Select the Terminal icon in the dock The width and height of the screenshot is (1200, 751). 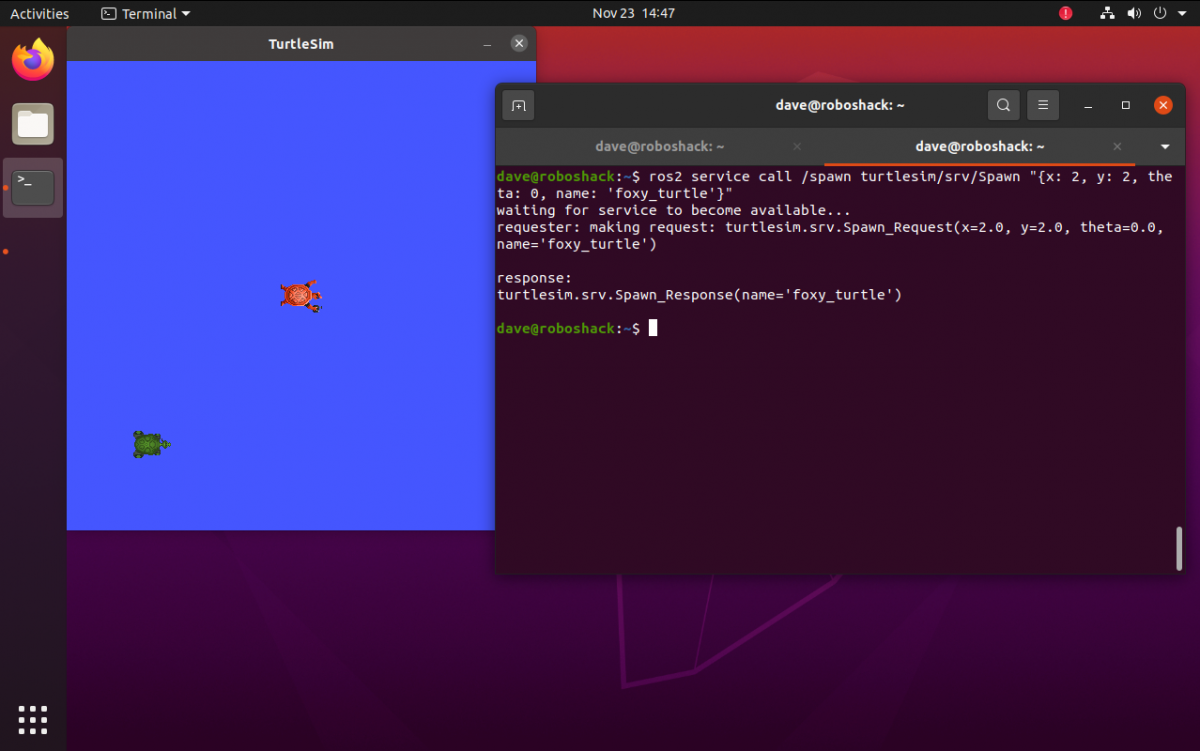(x=33, y=187)
